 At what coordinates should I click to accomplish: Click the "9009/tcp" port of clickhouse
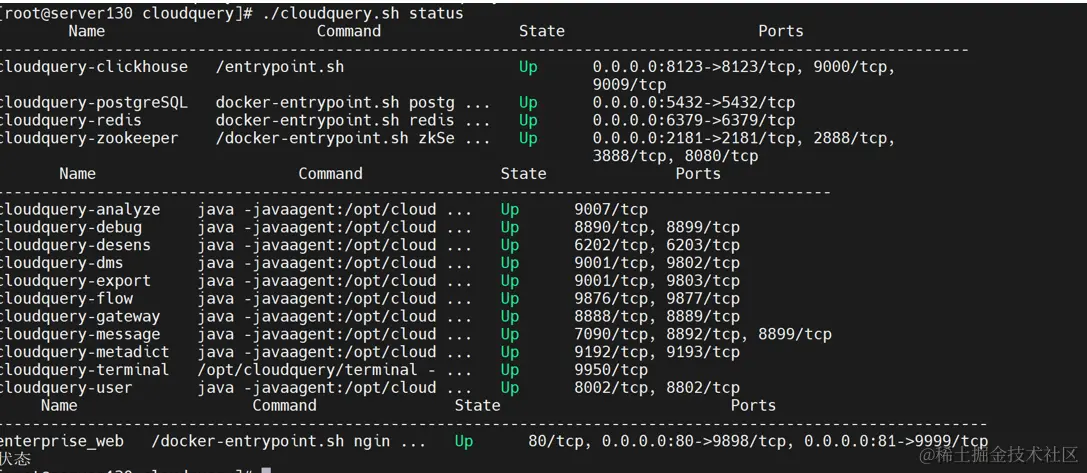pyautogui.click(x=629, y=85)
